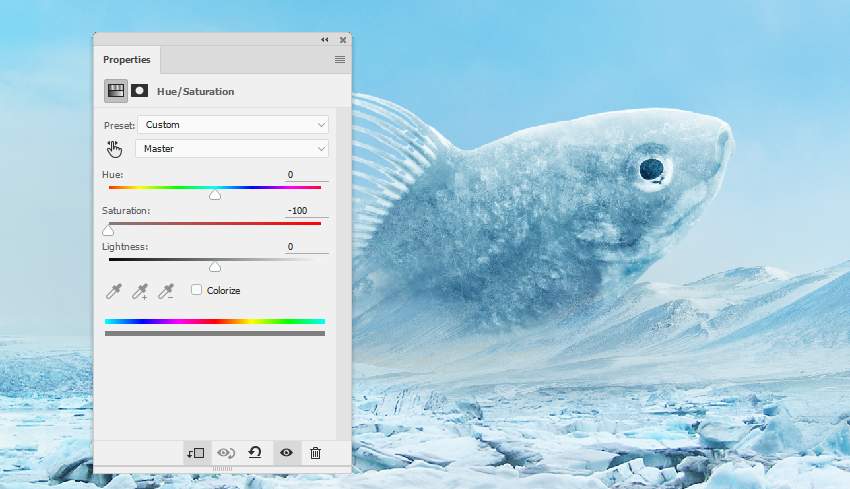
Task: Click the Hue/Saturation adjustment icon
Action: pyautogui.click(x=116, y=91)
